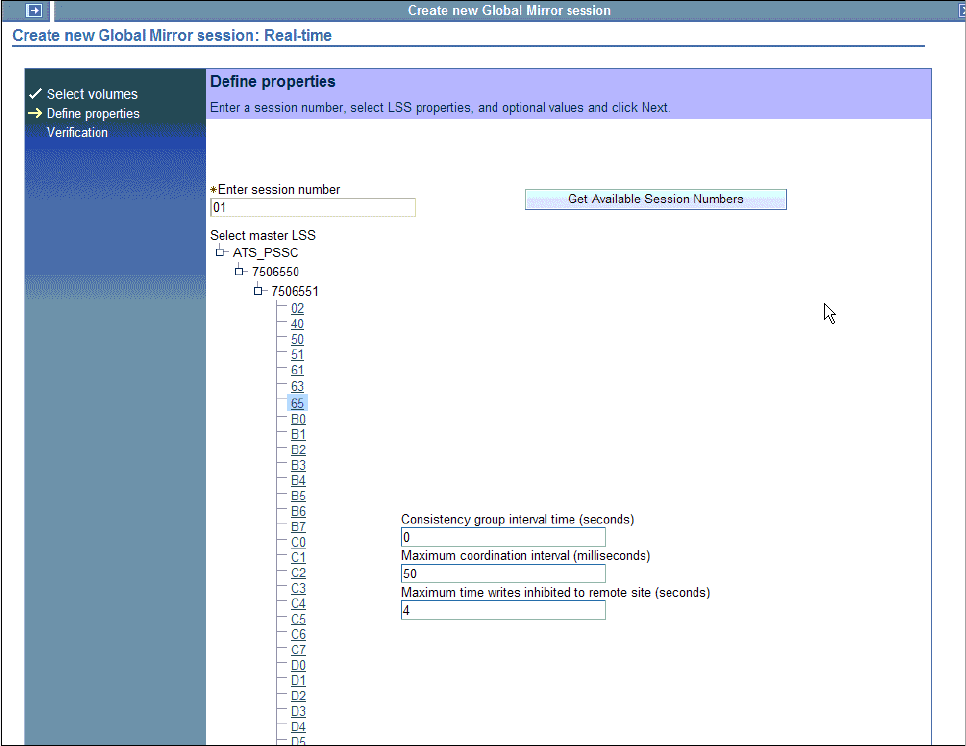The width and height of the screenshot is (966, 746).
Task: Select master LSS 02
Action: pyautogui.click(x=298, y=308)
